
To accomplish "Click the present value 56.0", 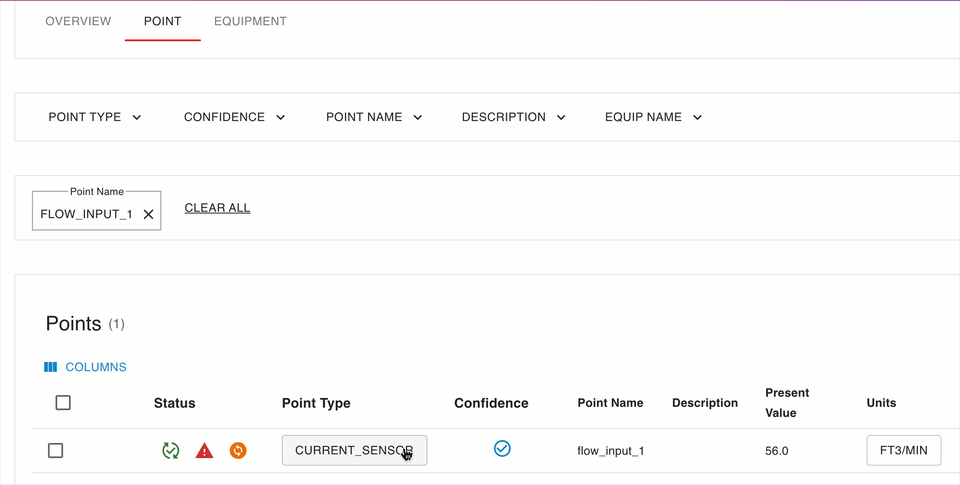I will 776,451.
